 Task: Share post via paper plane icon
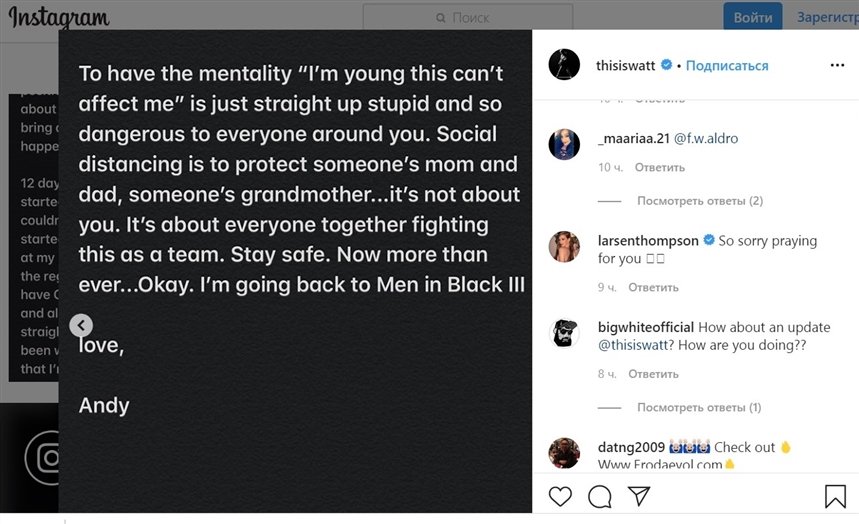pyautogui.click(x=638, y=496)
